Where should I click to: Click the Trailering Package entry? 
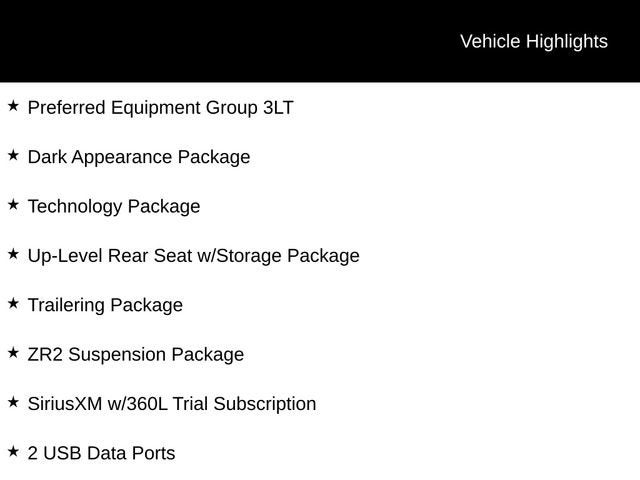click(x=105, y=305)
